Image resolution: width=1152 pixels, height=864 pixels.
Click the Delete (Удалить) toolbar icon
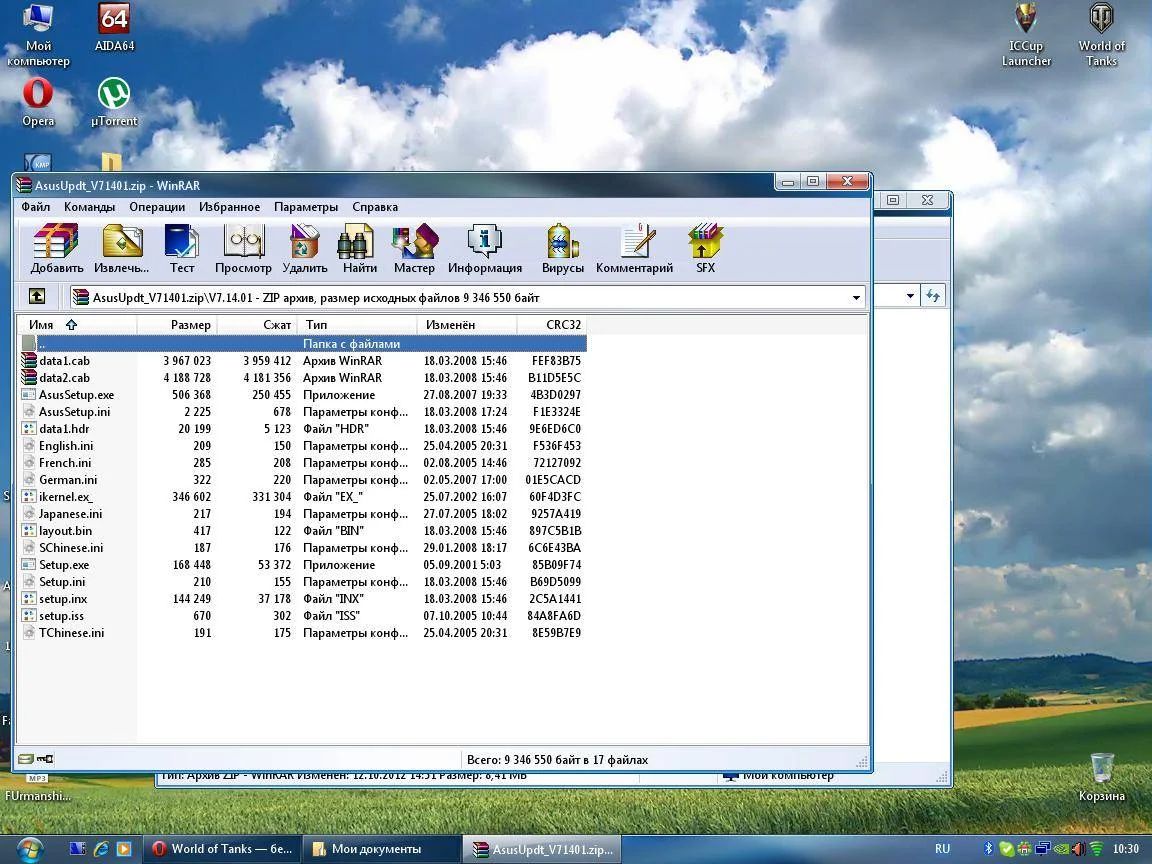304,249
